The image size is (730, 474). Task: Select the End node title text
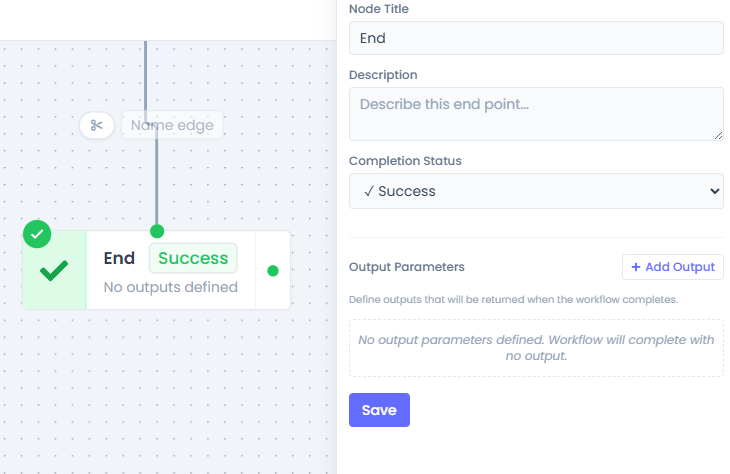119,258
